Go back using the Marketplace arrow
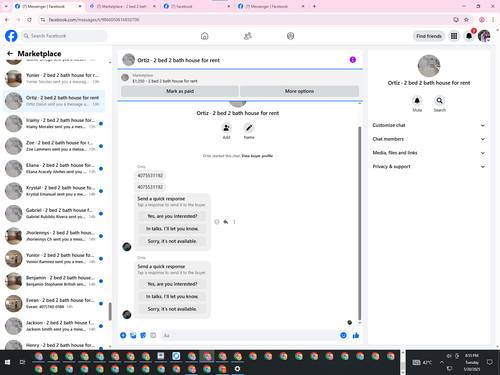The height and width of the screenshot is (375, 500). coord(10,53)
